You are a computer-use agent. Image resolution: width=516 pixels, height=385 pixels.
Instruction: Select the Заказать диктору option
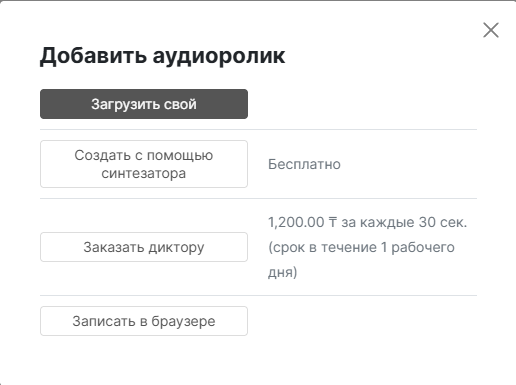click(x=144, y=247)
